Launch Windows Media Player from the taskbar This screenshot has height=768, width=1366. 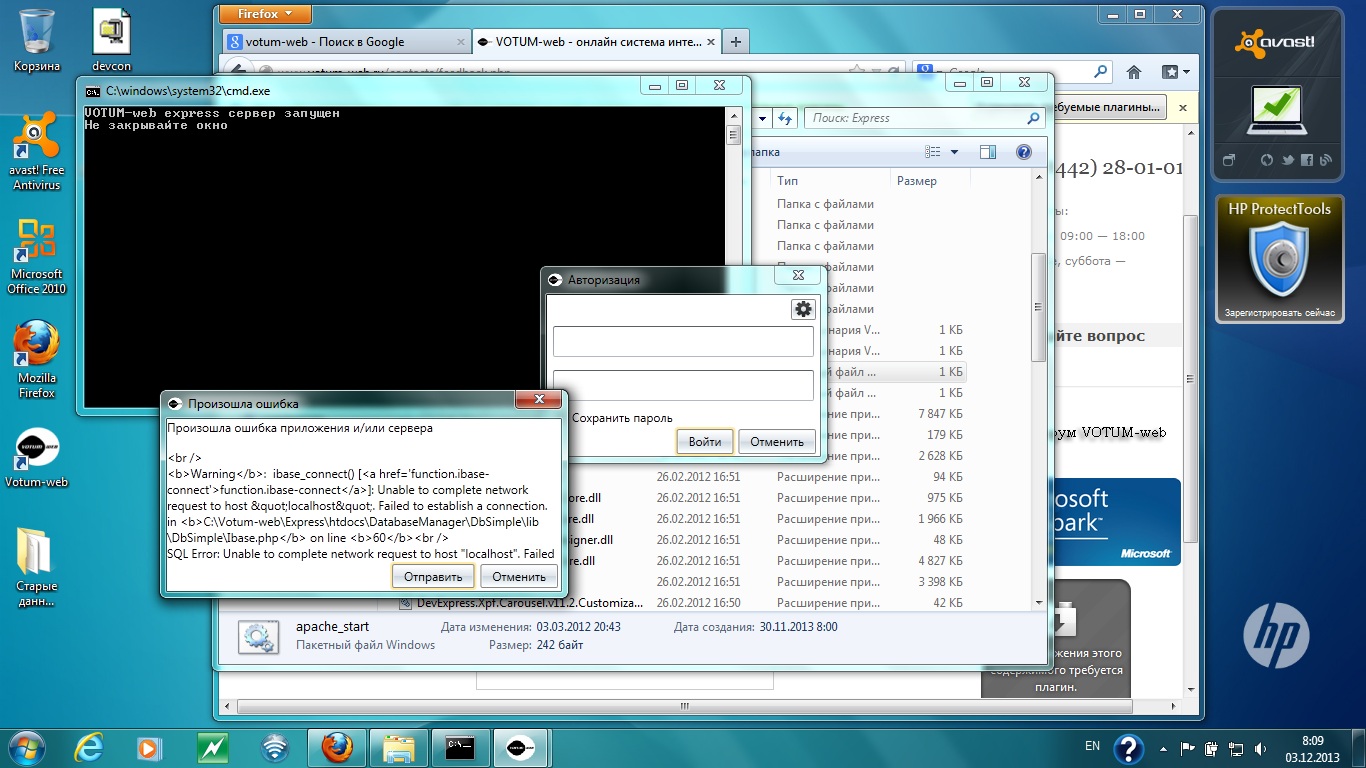(150, 747)
